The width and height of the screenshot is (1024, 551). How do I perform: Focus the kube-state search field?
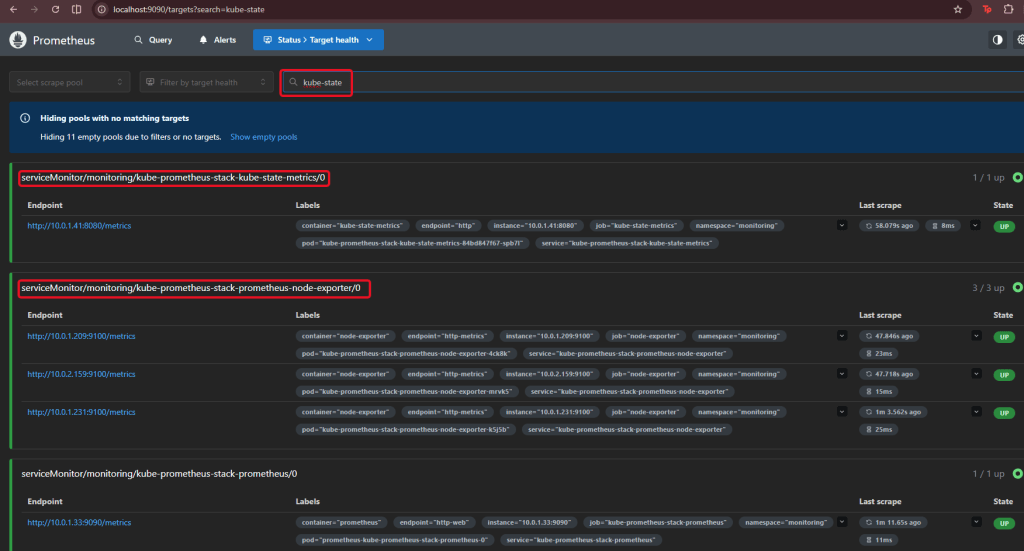(x=653, y=82)
